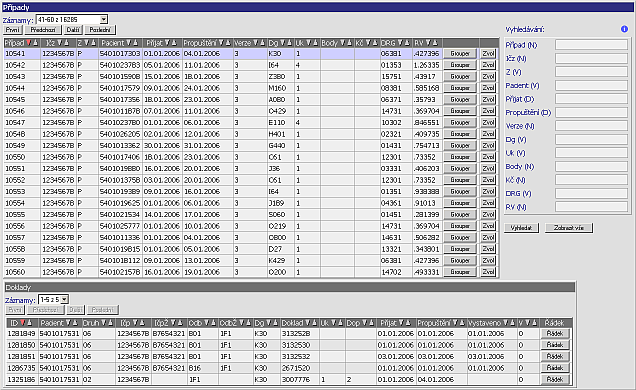Sort Verze column descending

point(256,43)
